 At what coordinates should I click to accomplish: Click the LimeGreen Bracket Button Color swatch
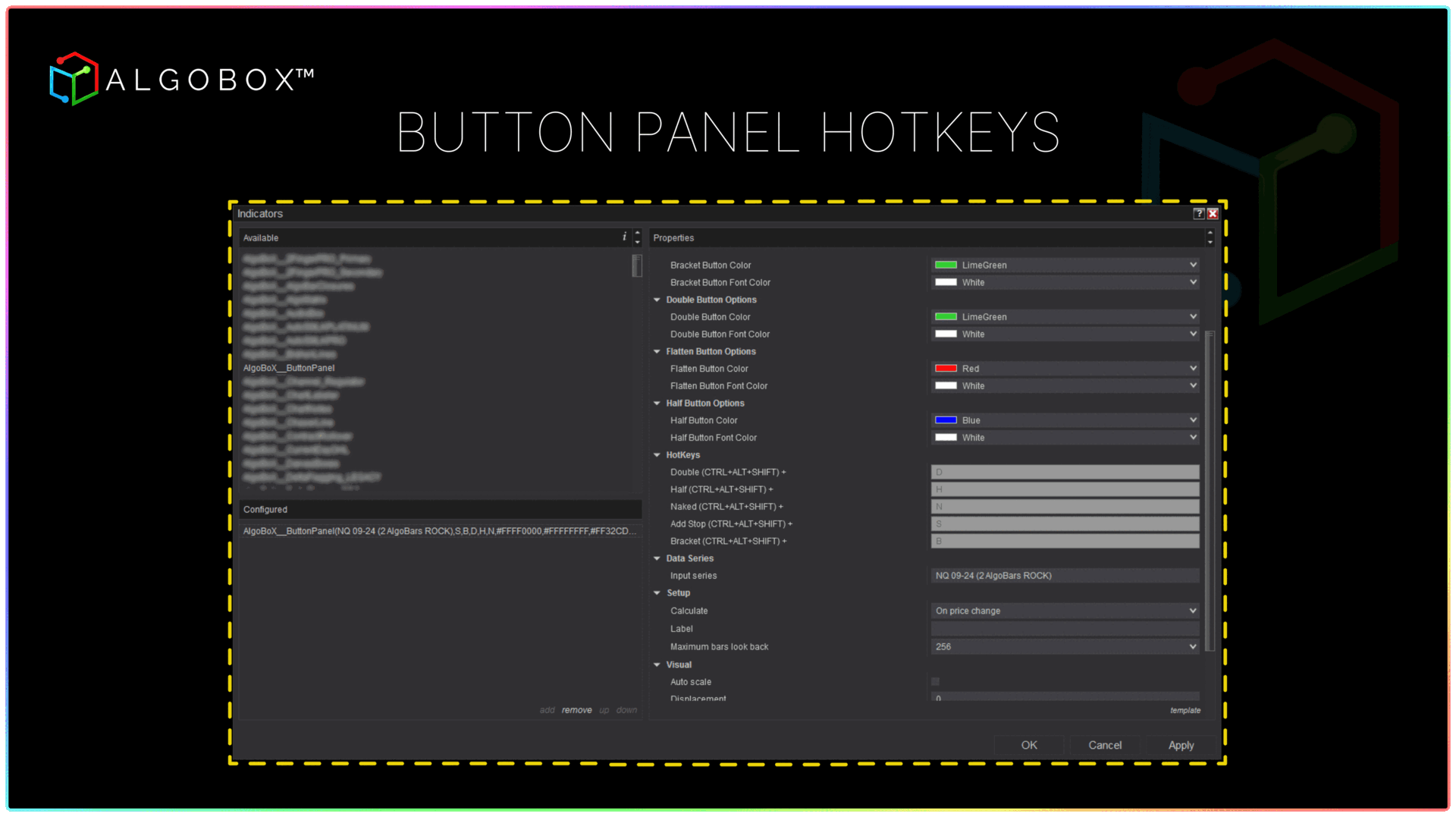coord(946,266)
